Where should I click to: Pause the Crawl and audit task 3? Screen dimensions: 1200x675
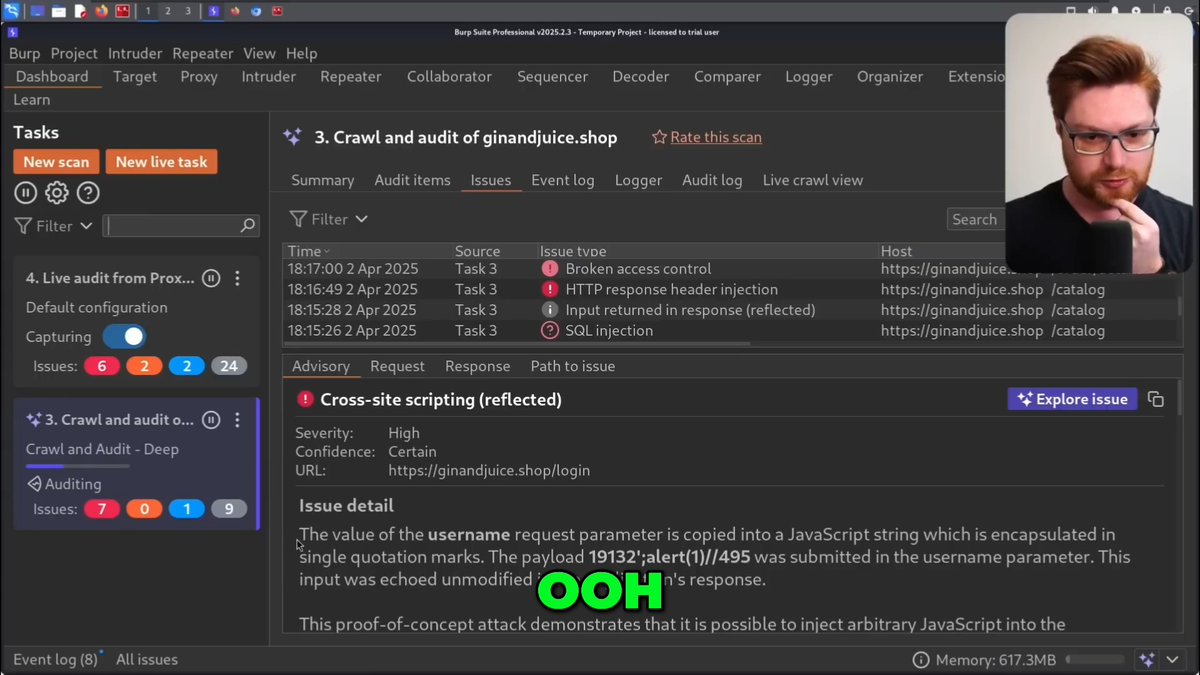pos(211,420)
